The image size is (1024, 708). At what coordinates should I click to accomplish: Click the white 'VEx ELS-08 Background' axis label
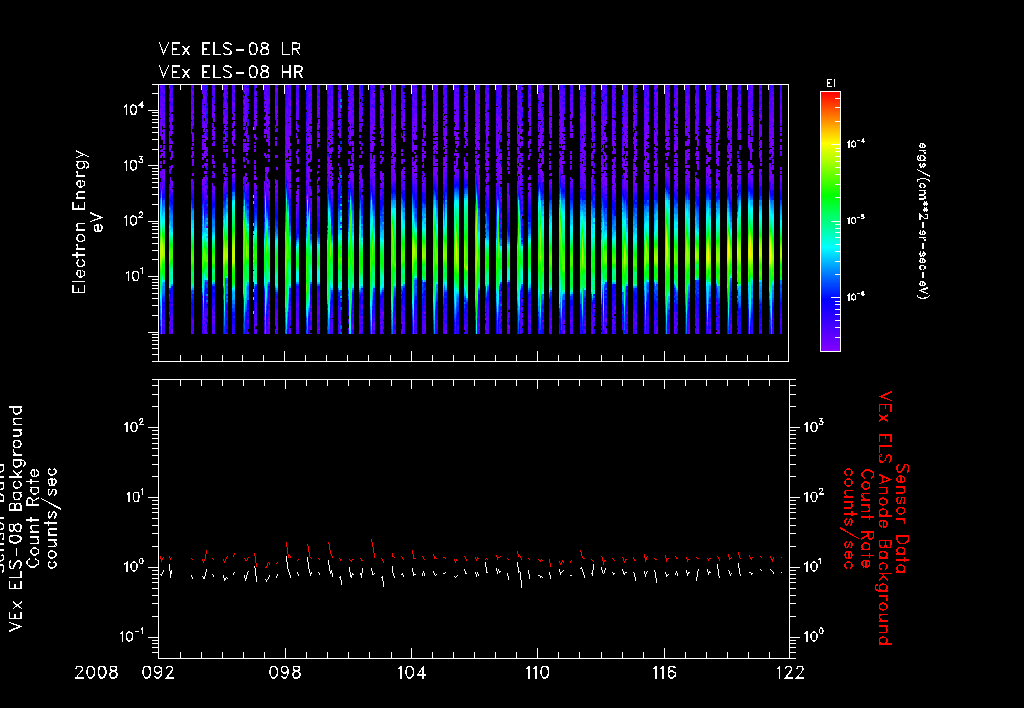point(16,518)
